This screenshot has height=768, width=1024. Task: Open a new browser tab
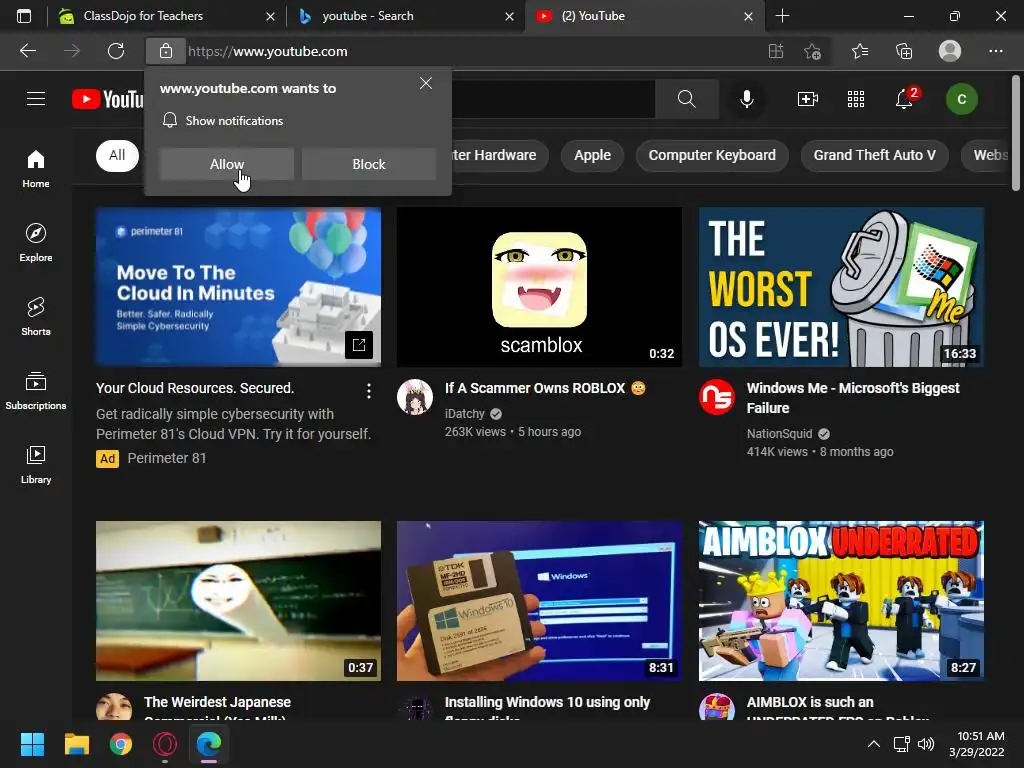click(782, 16)
